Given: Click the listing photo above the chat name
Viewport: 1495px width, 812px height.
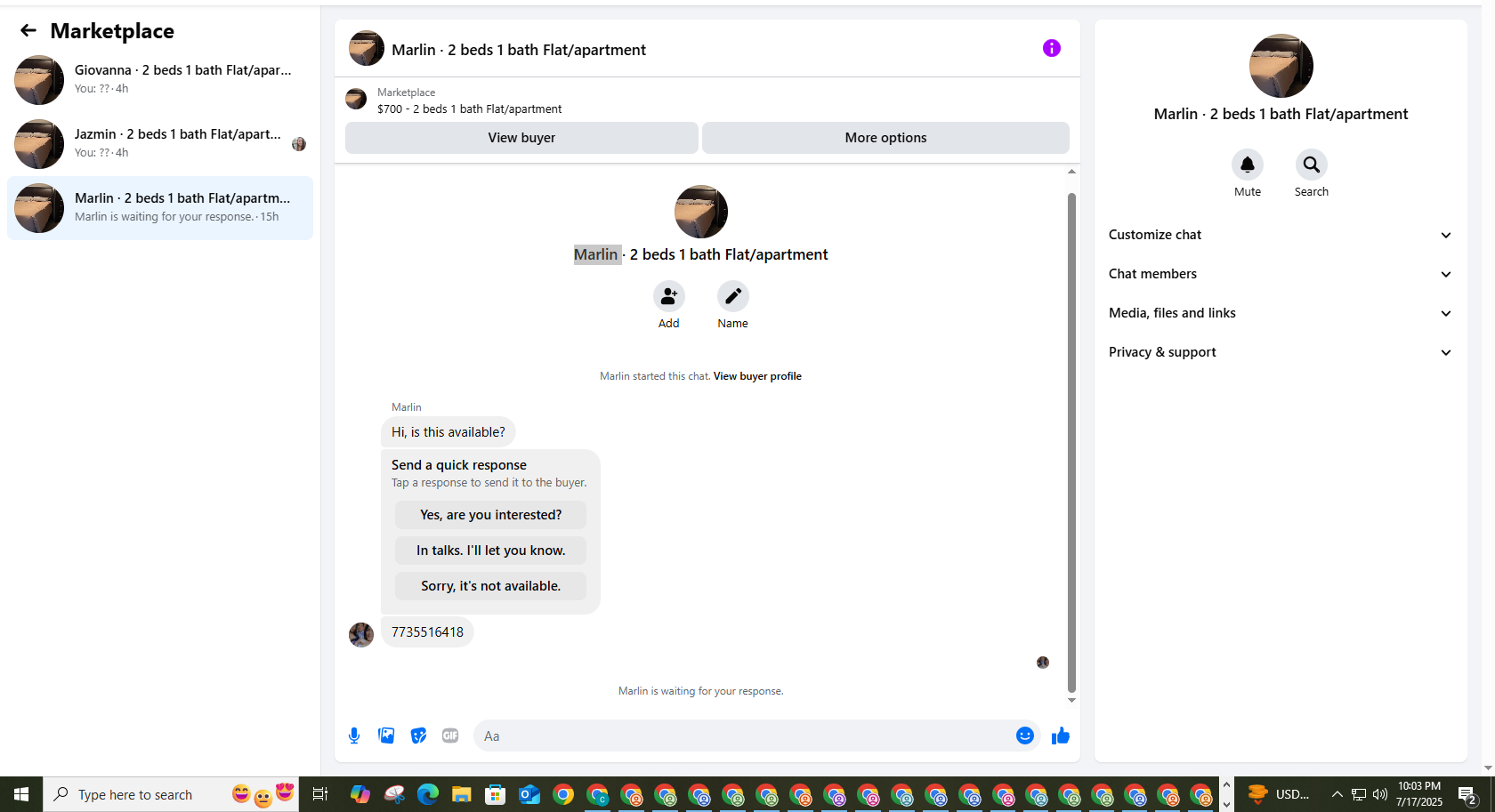Looking at the screenshot, I should (x=701, y=212).
